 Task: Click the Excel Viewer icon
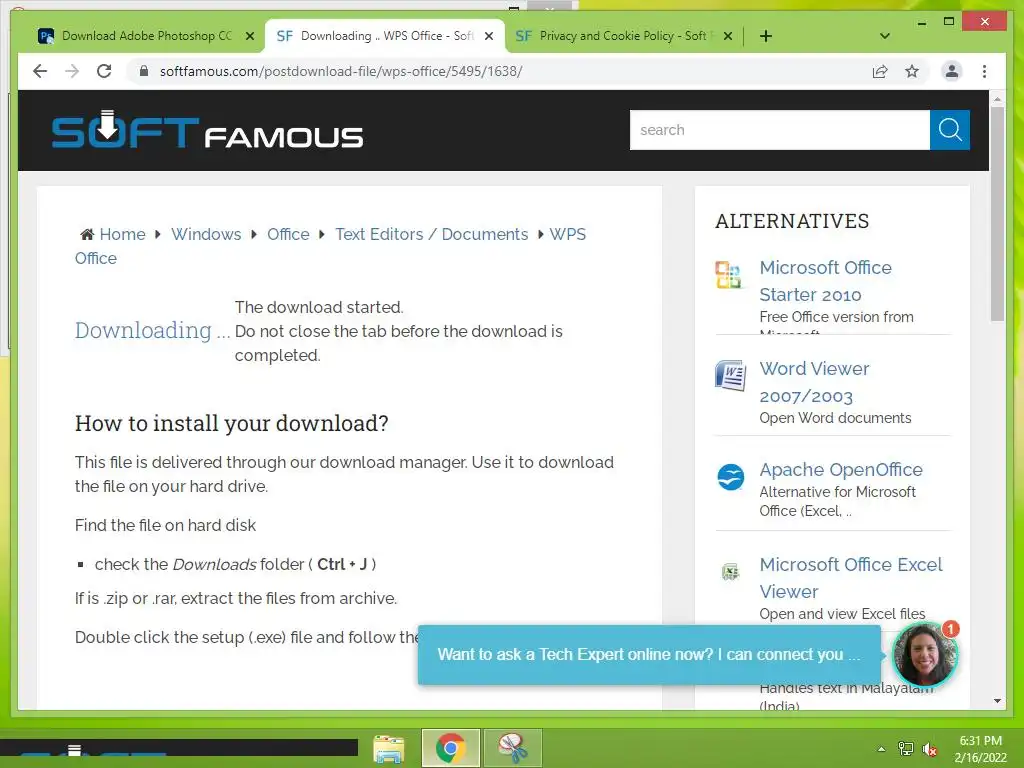point(730,572)
